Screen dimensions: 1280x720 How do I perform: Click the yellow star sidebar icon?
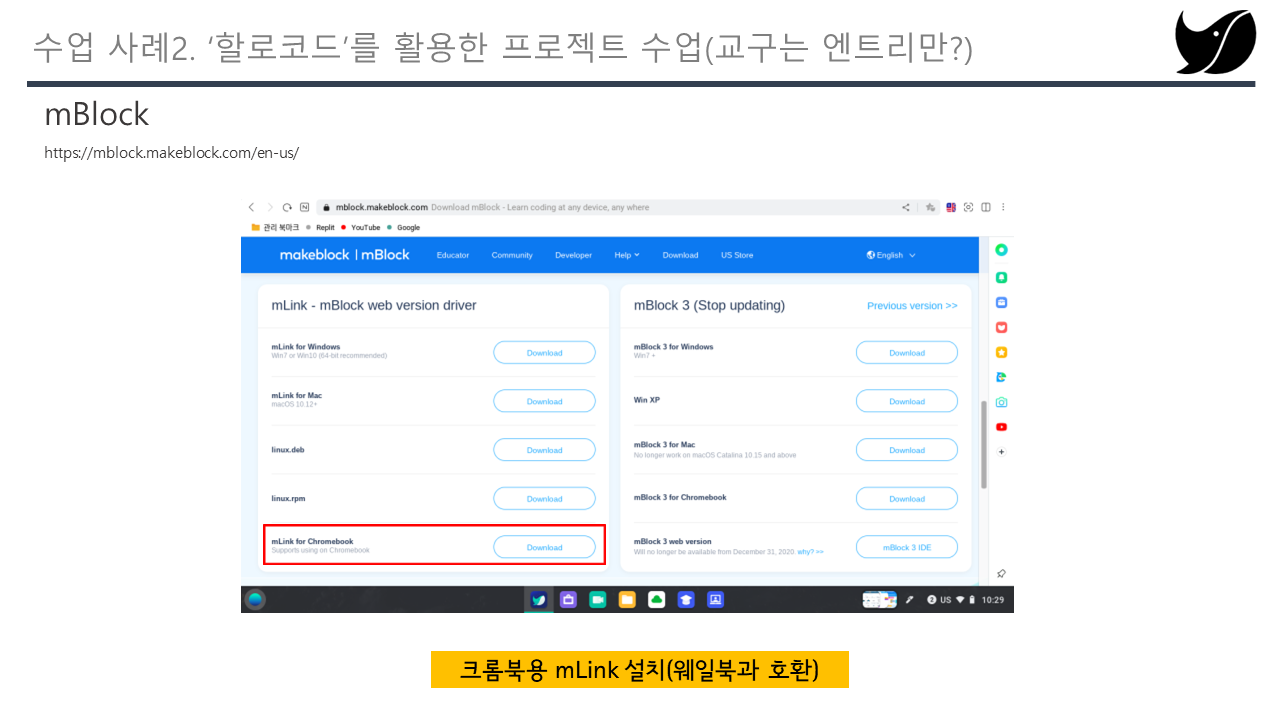(x=1001, y=352)
